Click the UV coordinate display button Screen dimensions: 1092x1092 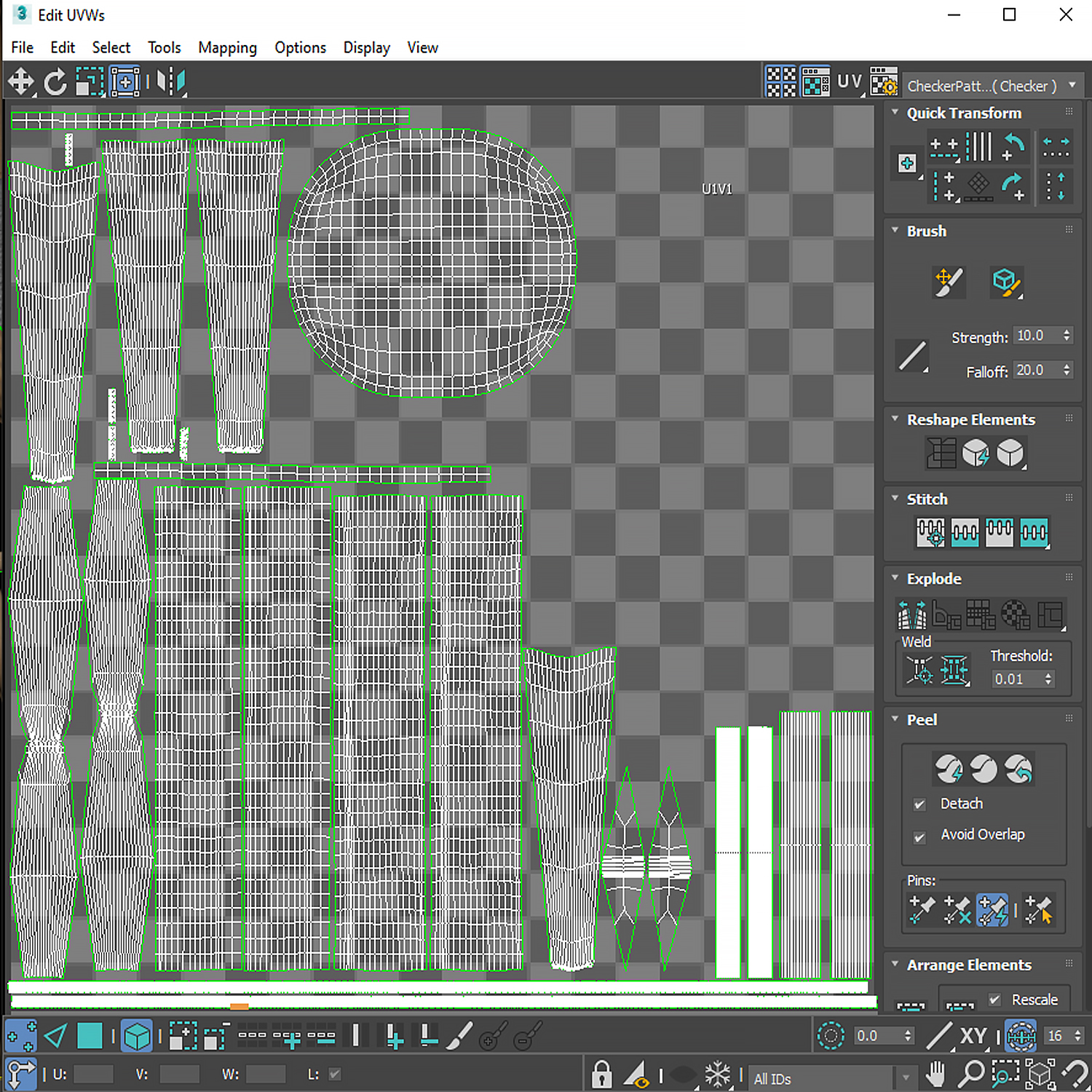coord(850,82)
